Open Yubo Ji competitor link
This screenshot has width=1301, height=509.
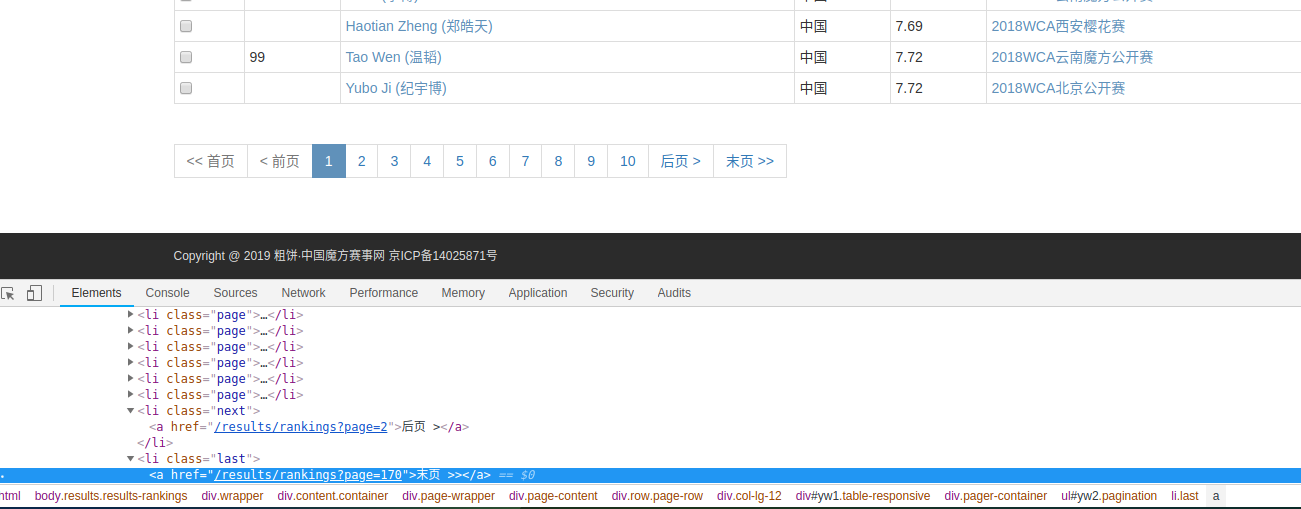coord(396,88)
